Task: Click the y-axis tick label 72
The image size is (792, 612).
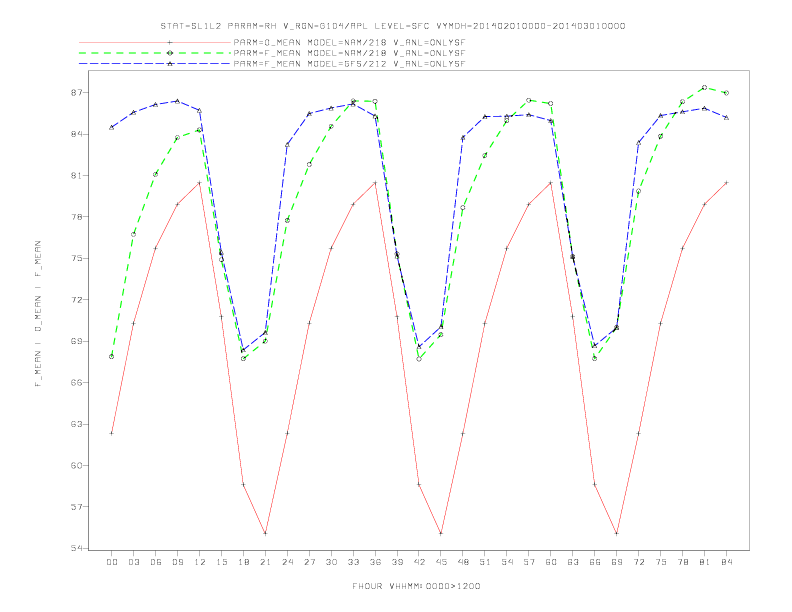Action: 77,300
